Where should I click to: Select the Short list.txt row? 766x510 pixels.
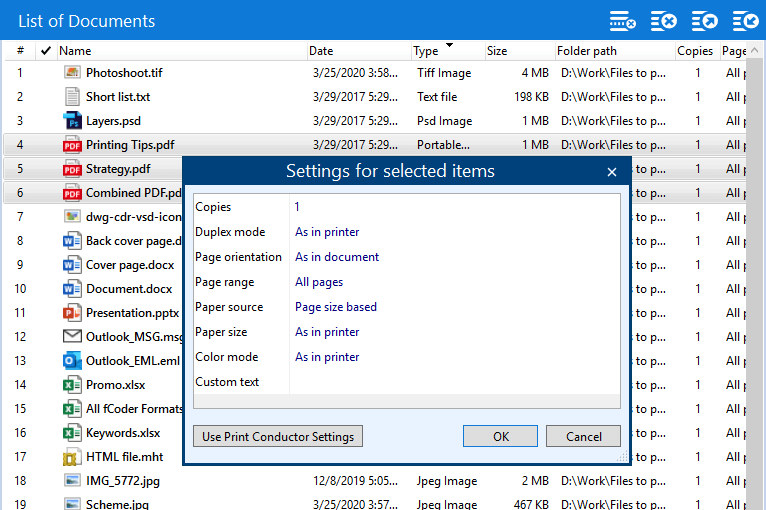[118, 97]
